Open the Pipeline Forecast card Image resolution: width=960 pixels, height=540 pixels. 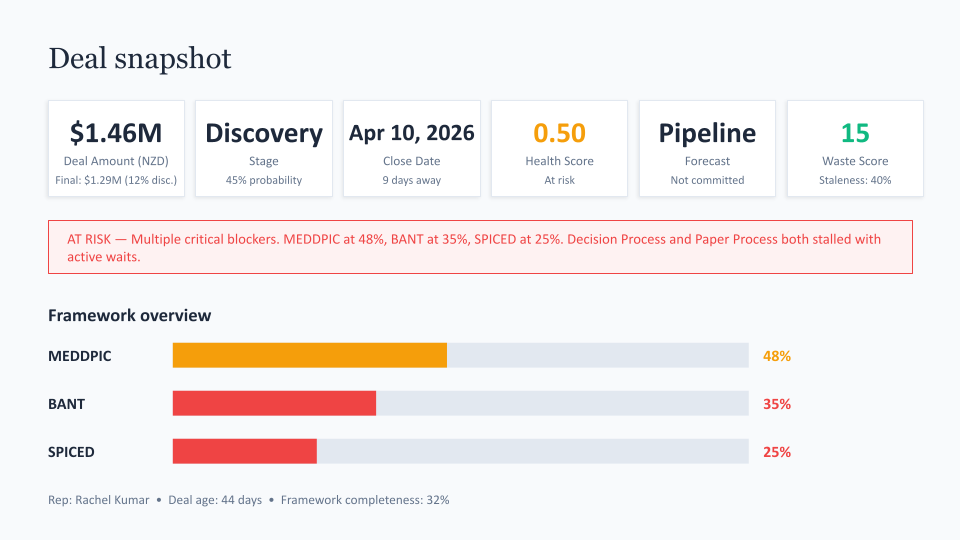coord(707,148)
